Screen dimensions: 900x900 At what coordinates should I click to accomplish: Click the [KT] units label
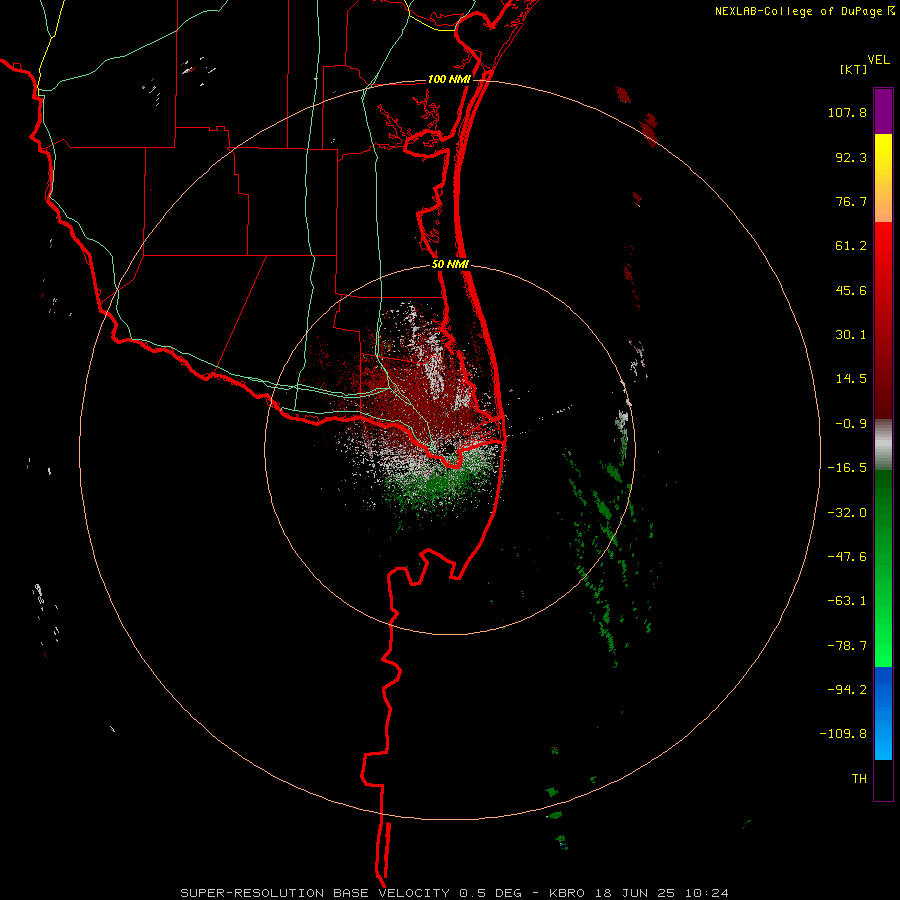(854, 69)
